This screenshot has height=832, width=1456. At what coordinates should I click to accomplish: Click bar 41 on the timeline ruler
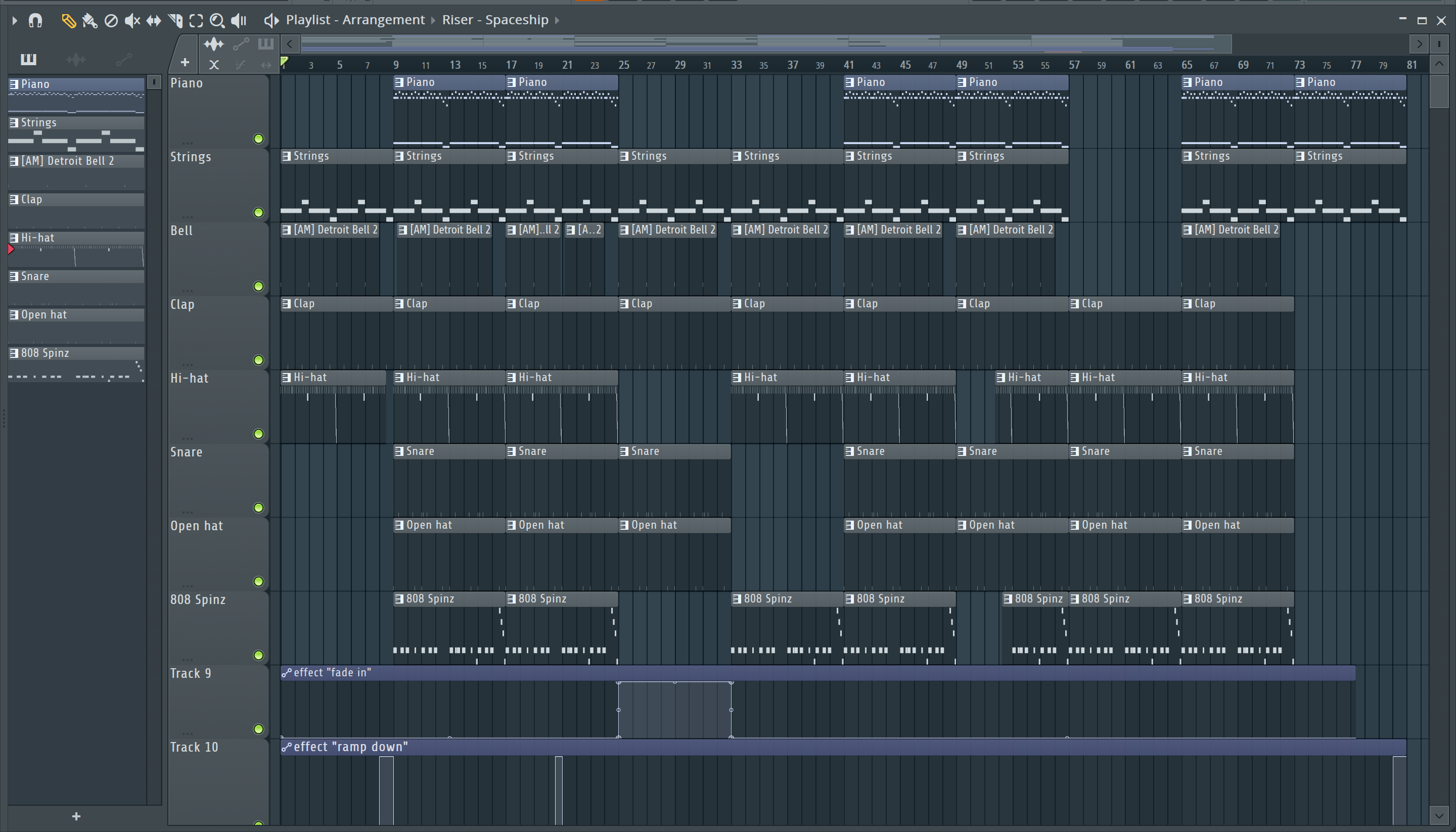click(x=848, y=65)
